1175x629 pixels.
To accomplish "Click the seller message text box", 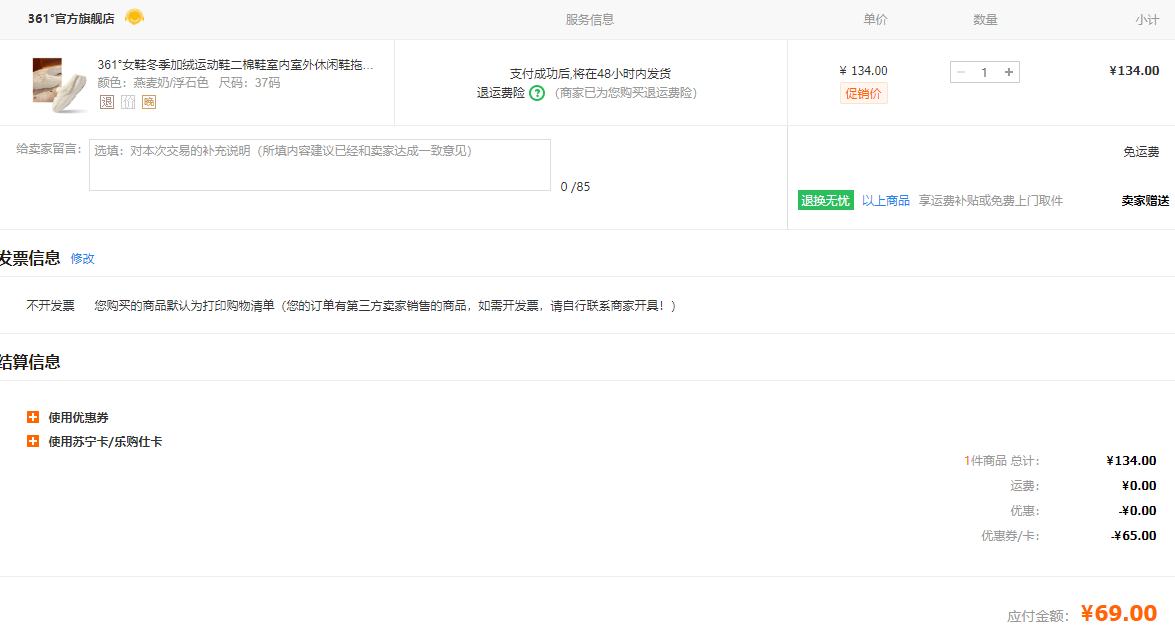I will 319,165.
